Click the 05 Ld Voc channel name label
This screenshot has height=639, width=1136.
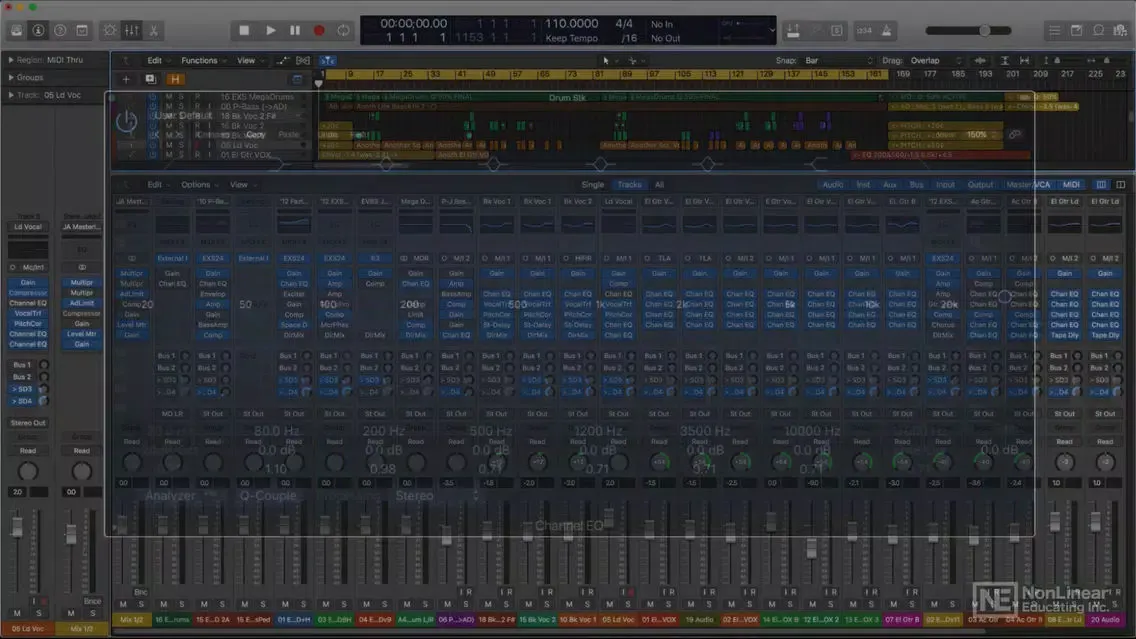[28, 629]
